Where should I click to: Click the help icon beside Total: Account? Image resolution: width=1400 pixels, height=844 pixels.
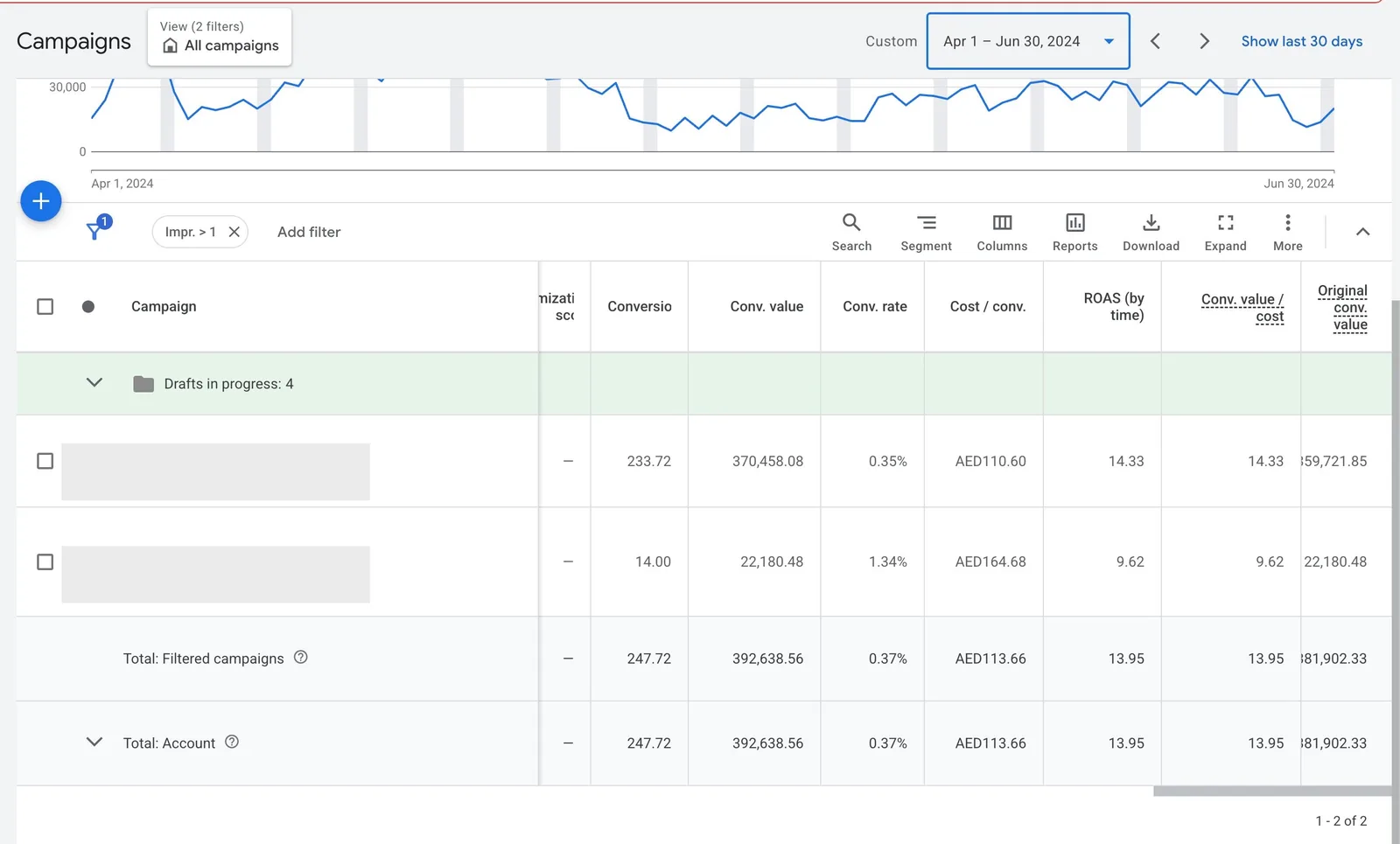pyautogui.click(x=232, y=742)
